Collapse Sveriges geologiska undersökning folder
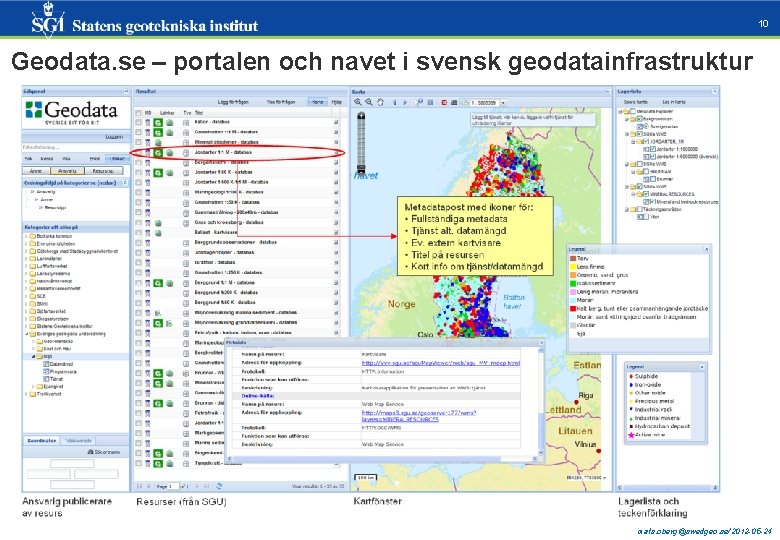 [x=26, y=334]
